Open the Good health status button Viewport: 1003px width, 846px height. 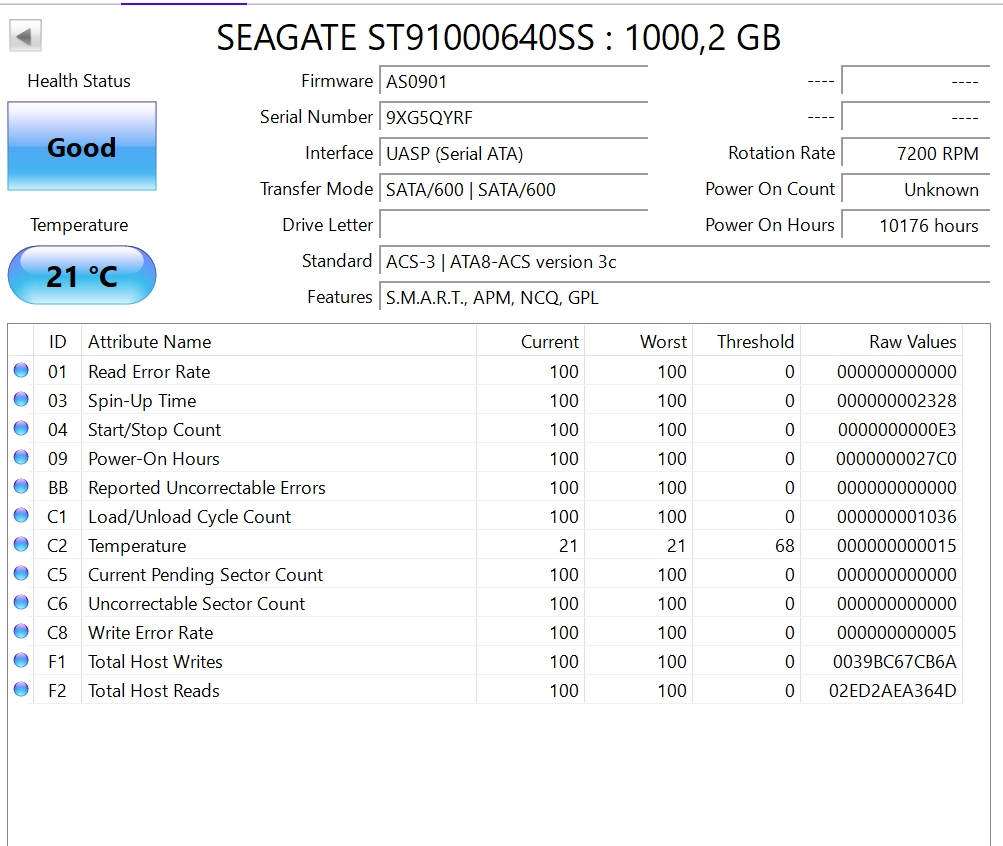pyautogui.click(x=82, y=146)
